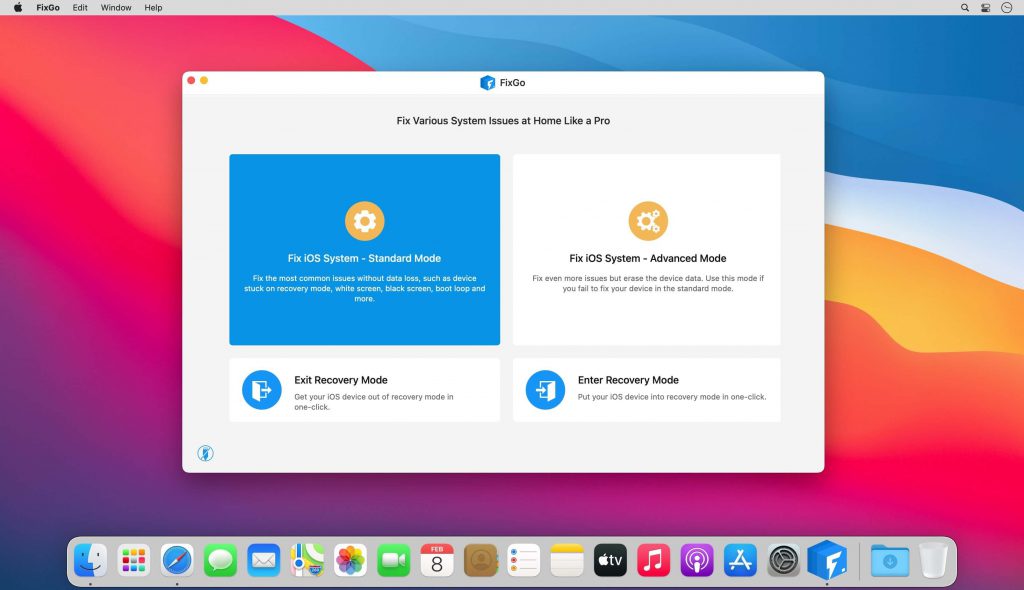1024x590 pixels.
Task: Select Fix iOS System - Standard Mode
Action: click(x=365, y=258)
